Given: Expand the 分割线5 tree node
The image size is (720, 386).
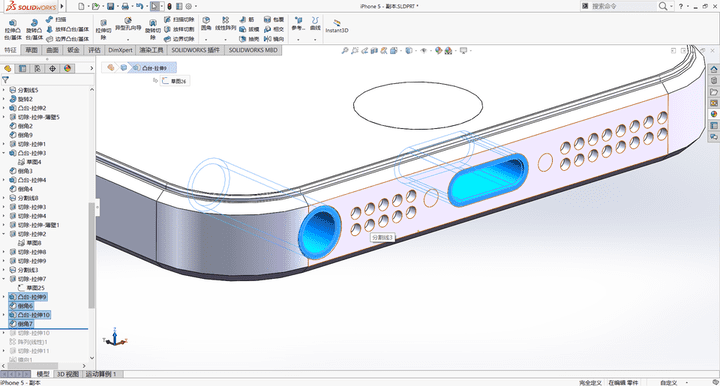Looking at the screenshot, I should 4,90.
